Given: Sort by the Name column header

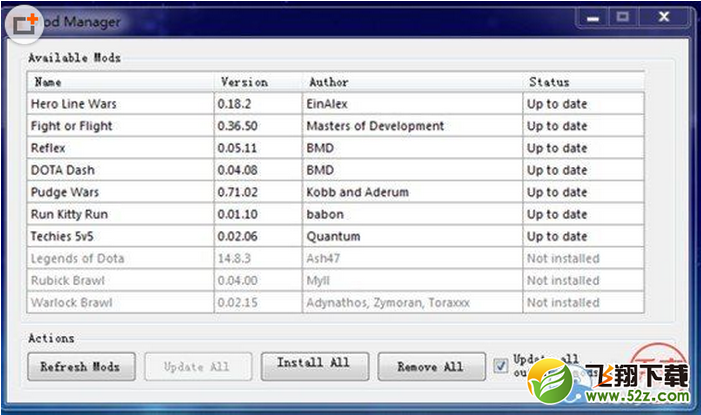Looking at the screenshot, I should 120,82.
